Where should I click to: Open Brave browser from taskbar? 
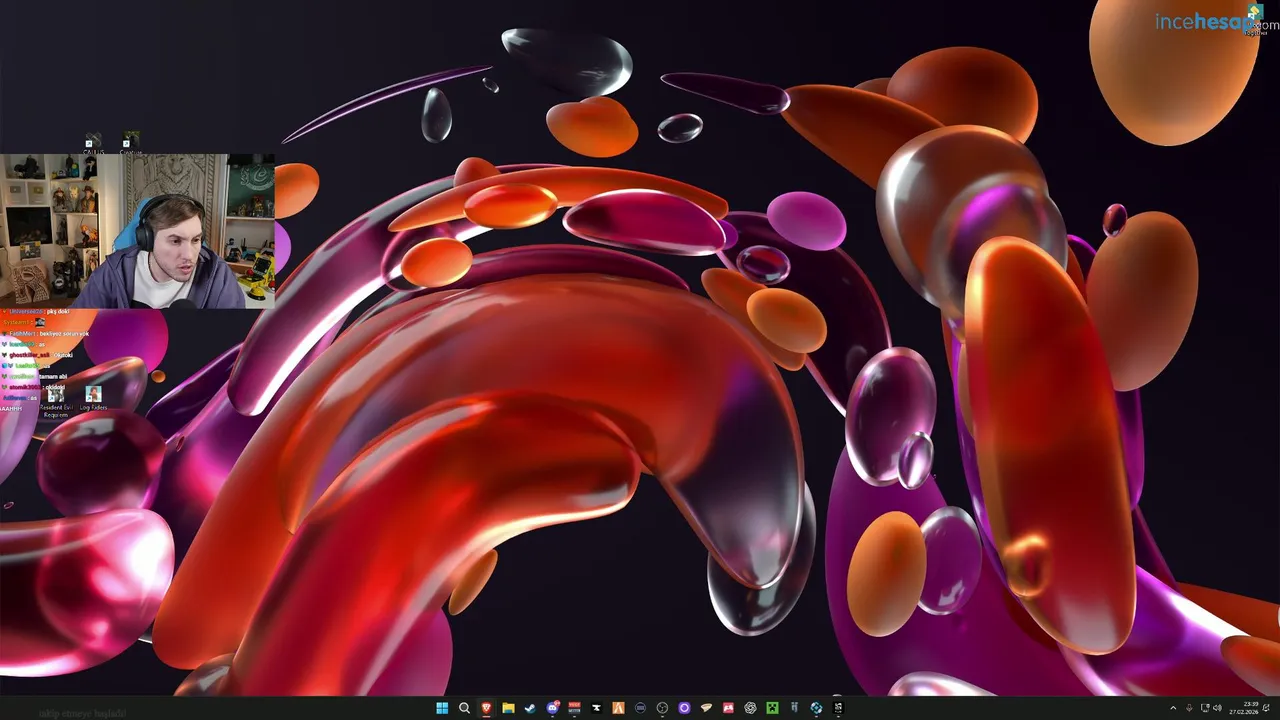click(x=486, y=708)
